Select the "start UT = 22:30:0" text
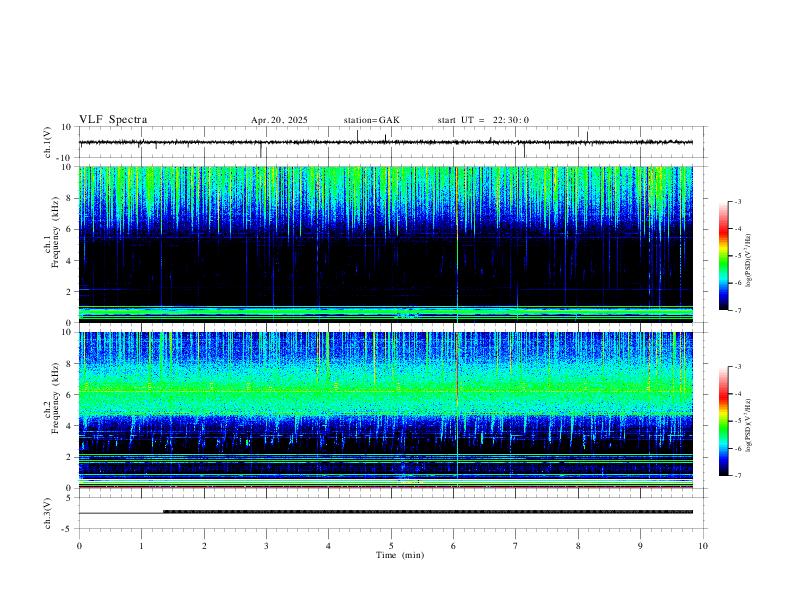The height and width of the screenshot is (612, 792). tap(483, 120)
